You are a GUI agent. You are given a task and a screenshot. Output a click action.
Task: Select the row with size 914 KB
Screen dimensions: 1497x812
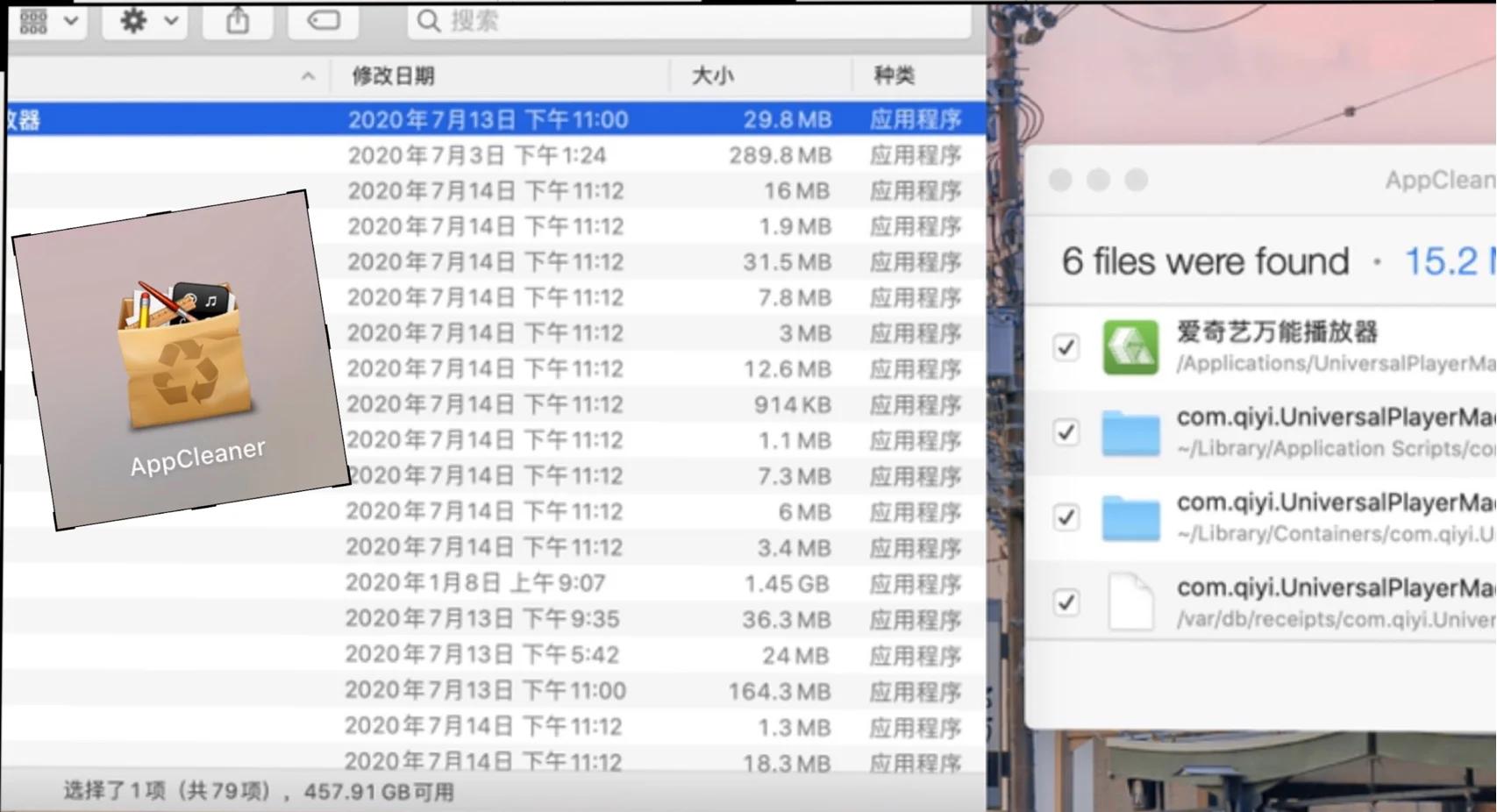[x=495, y=405]
